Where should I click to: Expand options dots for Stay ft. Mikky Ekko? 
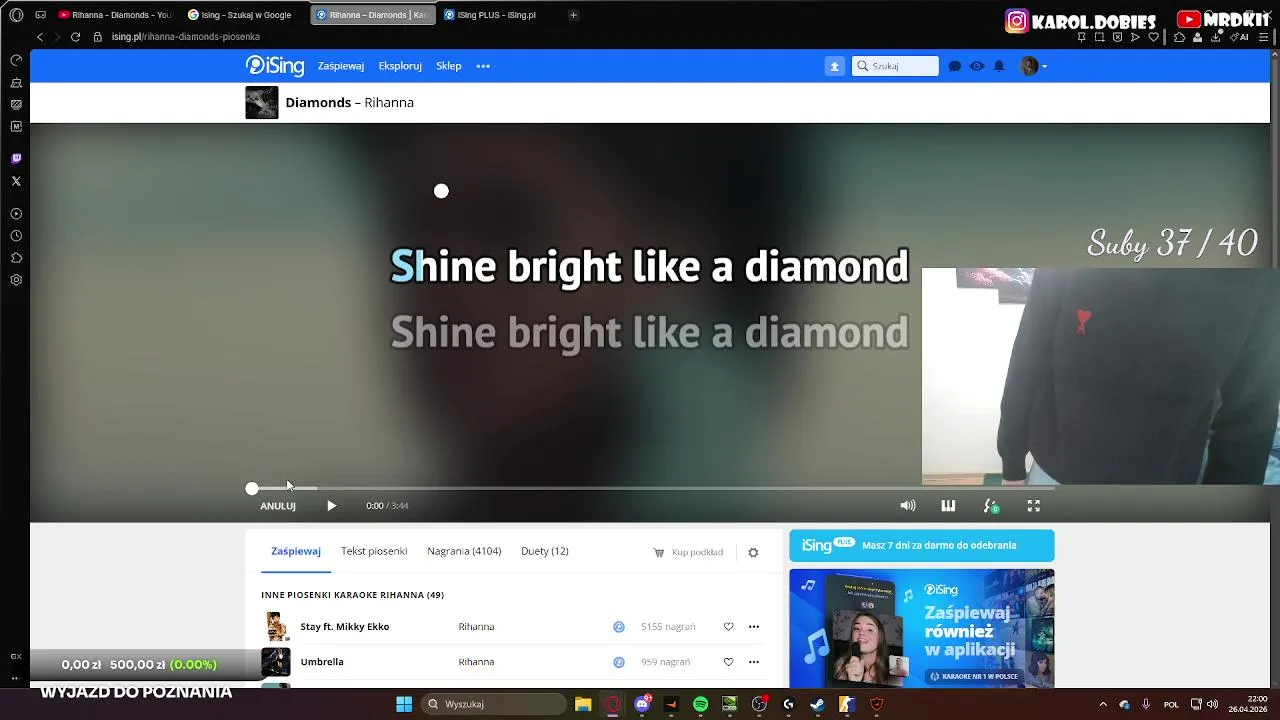754,627
